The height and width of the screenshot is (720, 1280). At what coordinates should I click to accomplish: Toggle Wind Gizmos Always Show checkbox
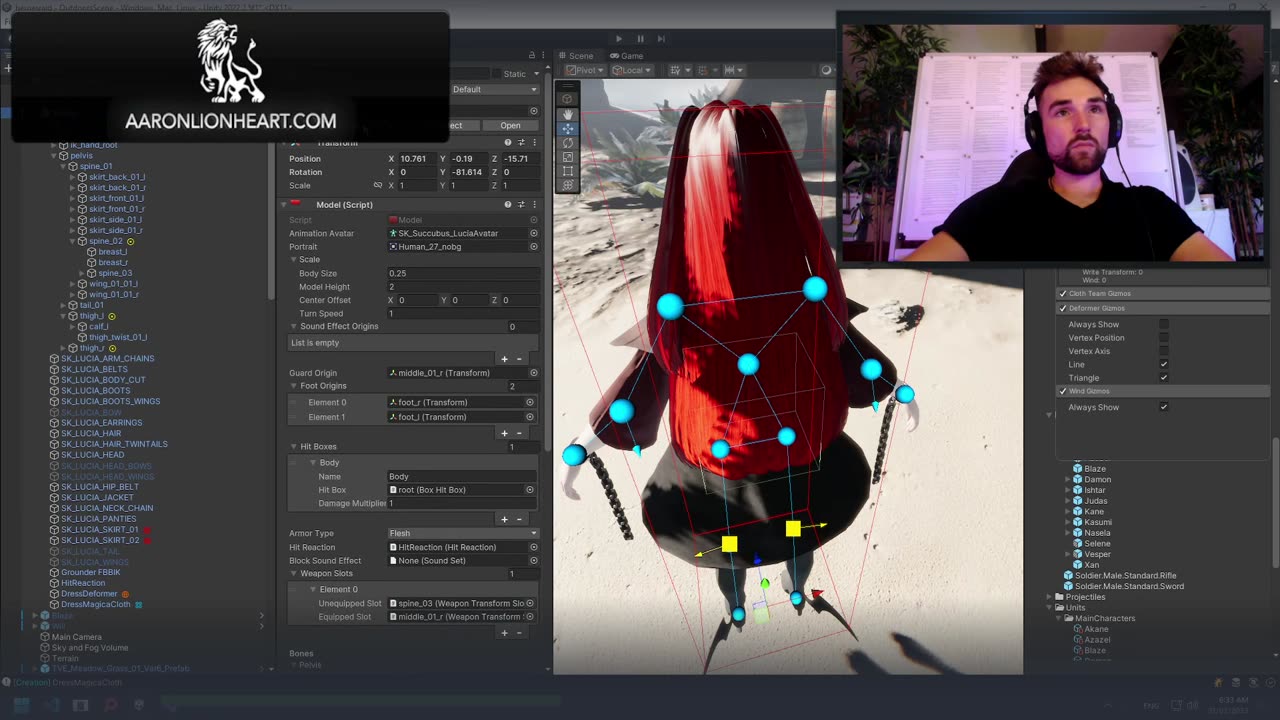1164,407
